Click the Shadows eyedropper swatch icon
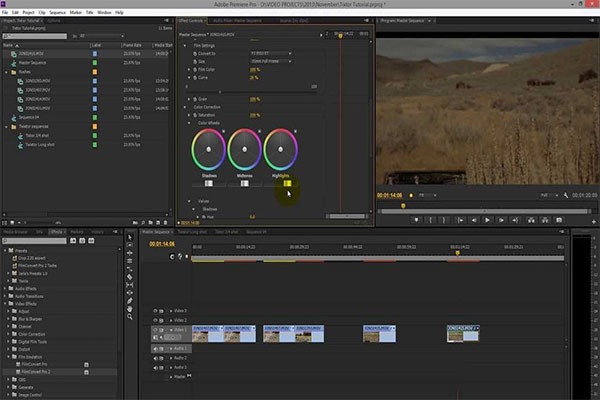The height and width of the screenshot is (400, 600). tap(209, 184)
